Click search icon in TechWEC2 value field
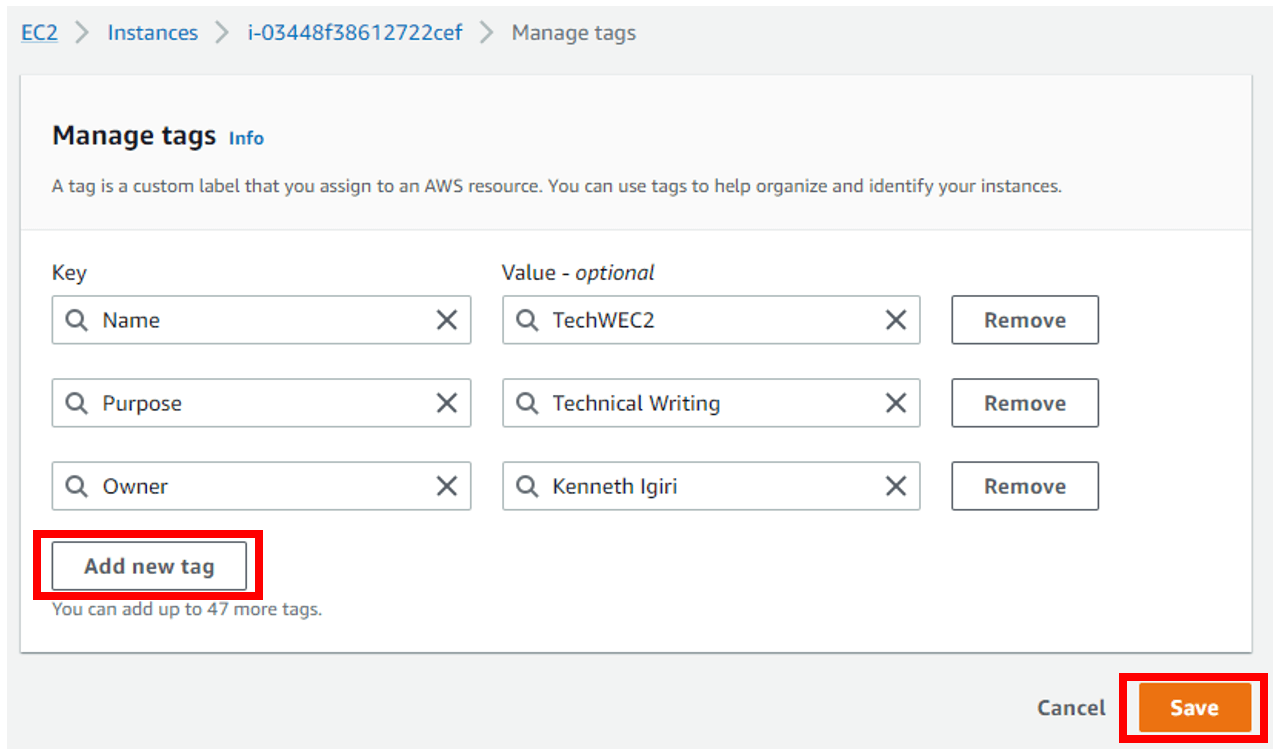This screenshot has height=754, width=1283. [x=527, y=320]
